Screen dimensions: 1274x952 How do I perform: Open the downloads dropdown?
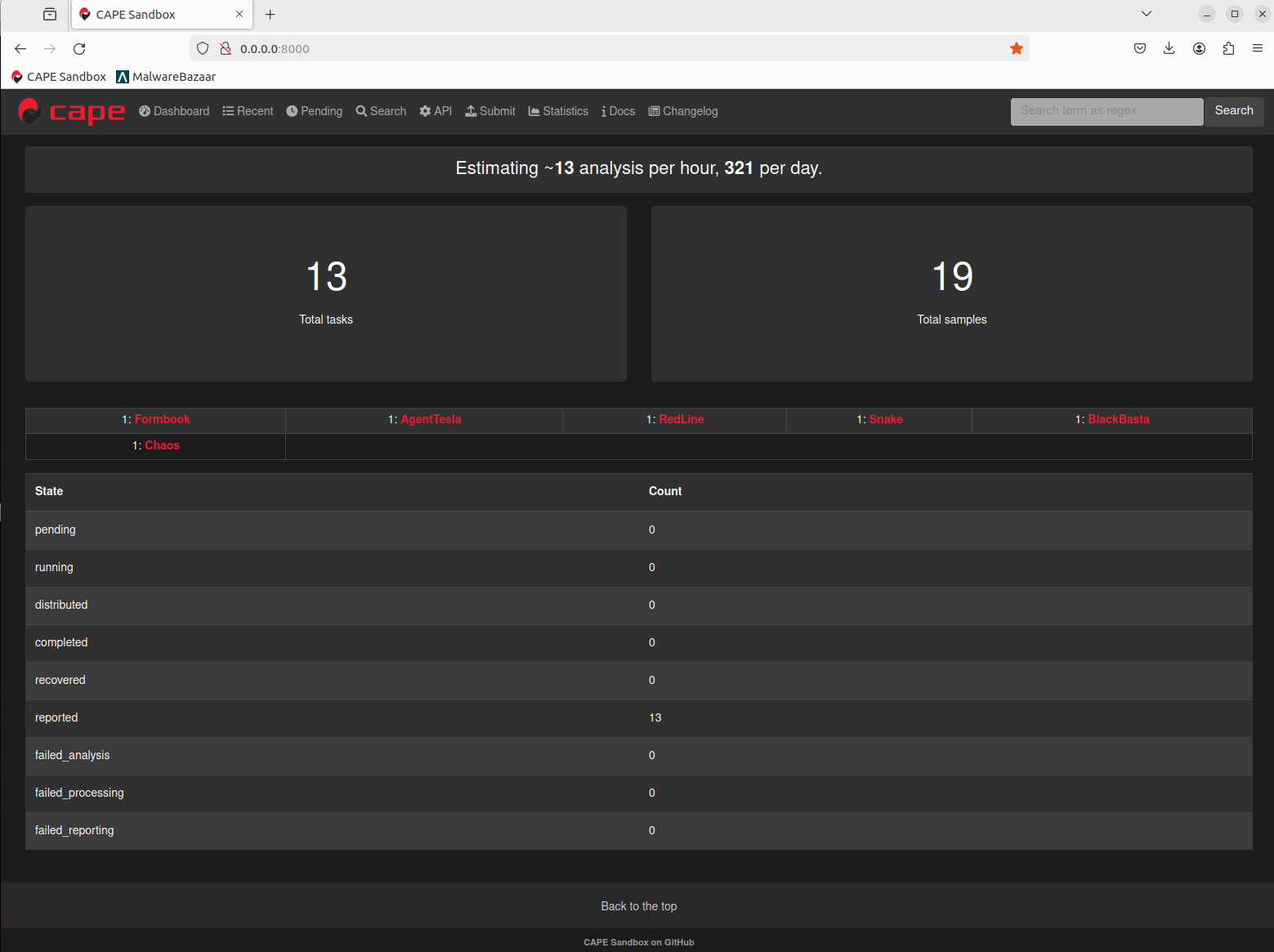[x=1169, y=48]
